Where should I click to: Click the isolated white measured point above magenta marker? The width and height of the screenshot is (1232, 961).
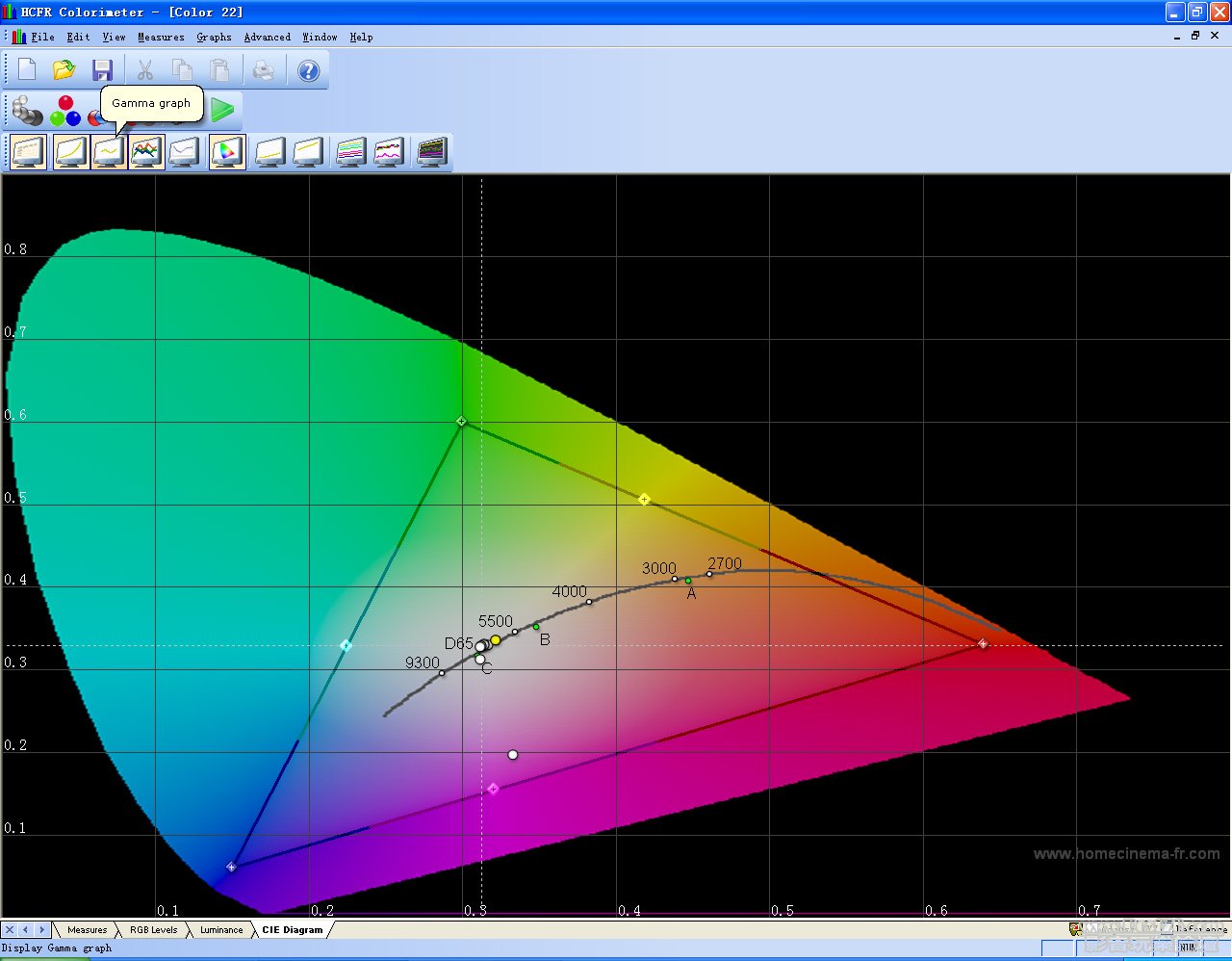point(513,755)
